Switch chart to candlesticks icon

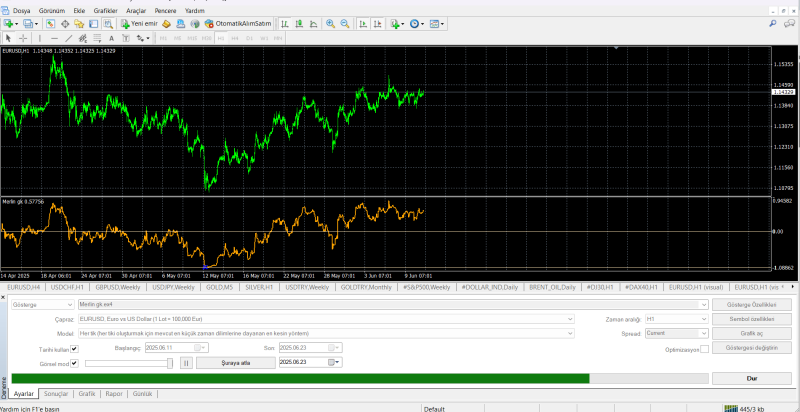(x=299, y=23)
